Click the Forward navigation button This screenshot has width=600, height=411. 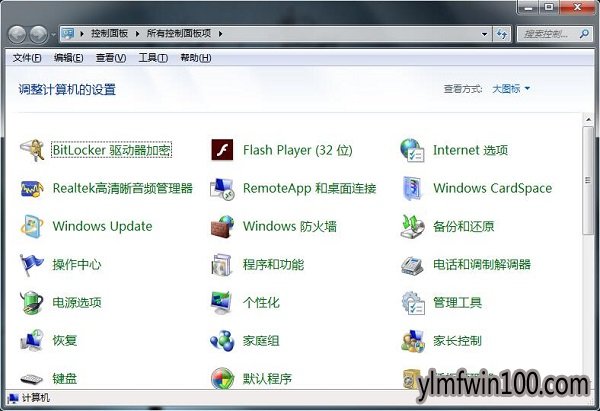(x=39, y=34)
